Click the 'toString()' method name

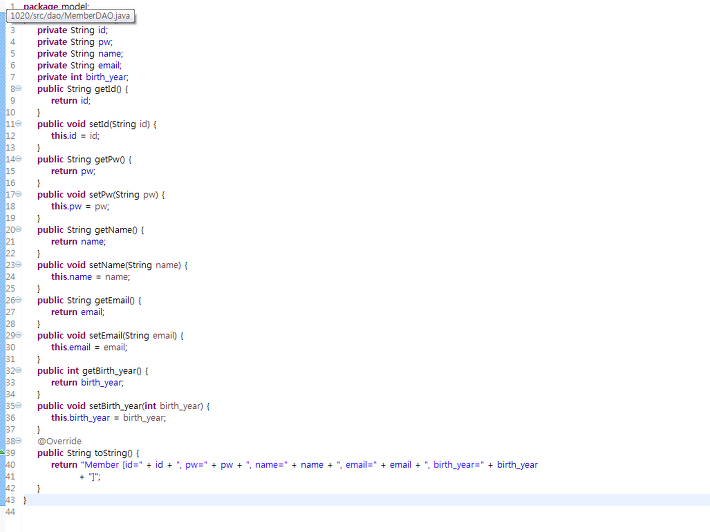pos(114,453)
